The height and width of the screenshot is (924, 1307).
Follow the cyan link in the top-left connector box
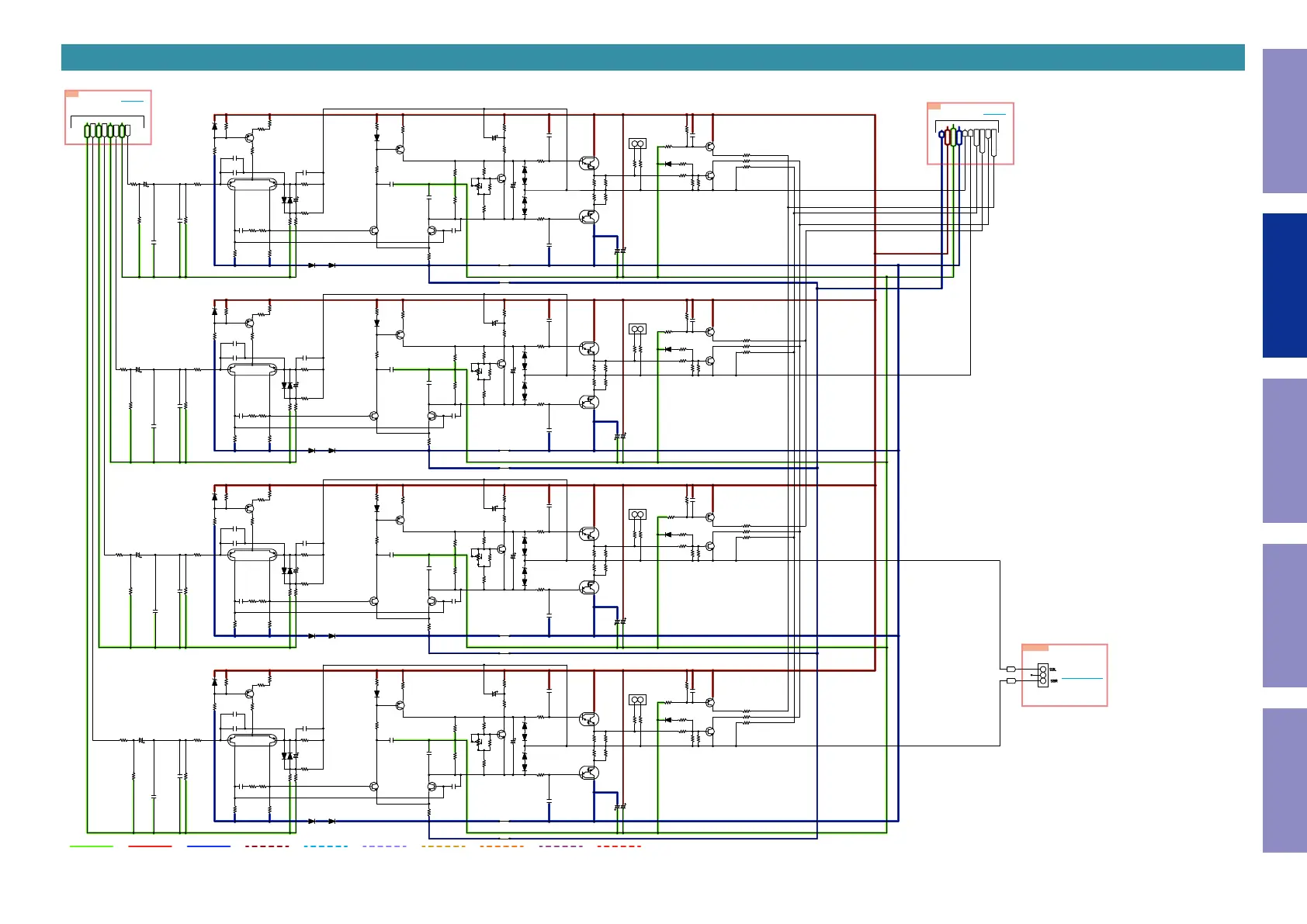(132, 101)
